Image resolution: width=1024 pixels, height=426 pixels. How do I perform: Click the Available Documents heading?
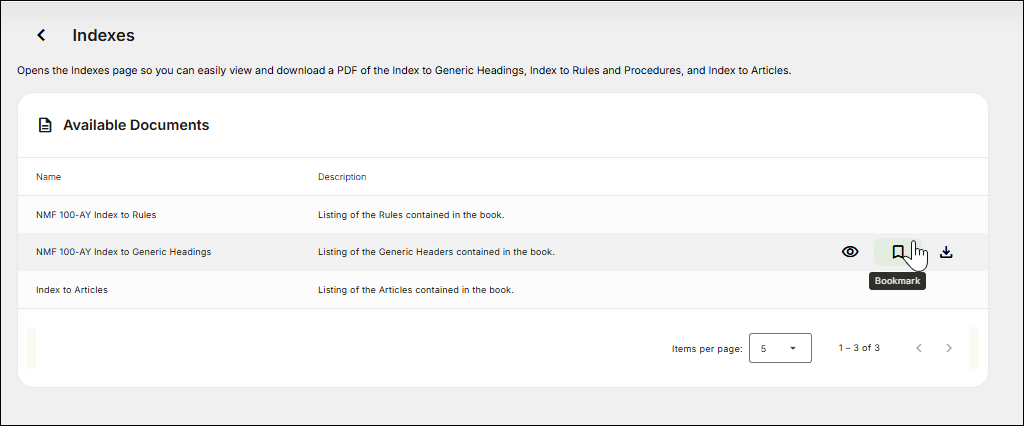(136, 126)
